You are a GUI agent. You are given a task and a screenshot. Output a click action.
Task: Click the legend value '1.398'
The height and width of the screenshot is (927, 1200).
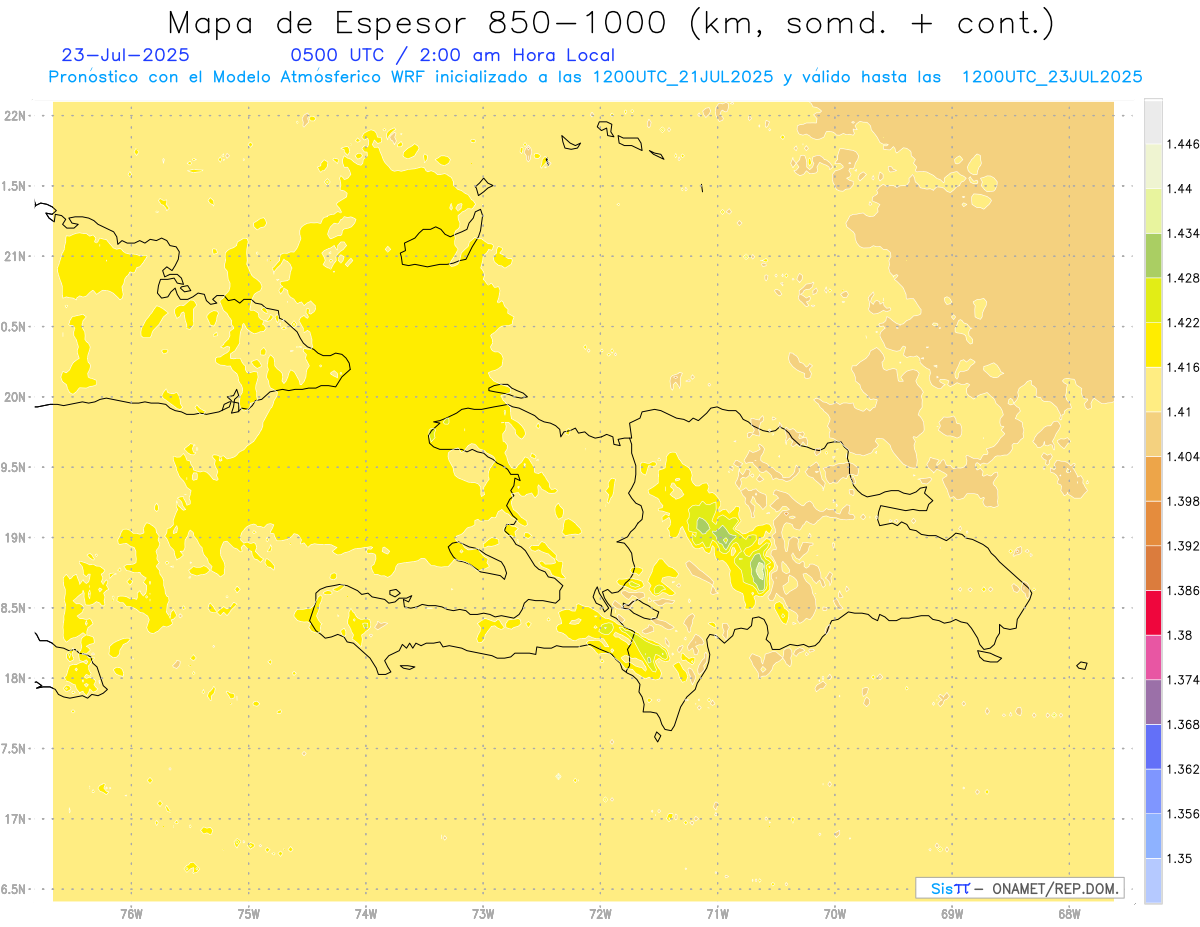[1183, 501]
